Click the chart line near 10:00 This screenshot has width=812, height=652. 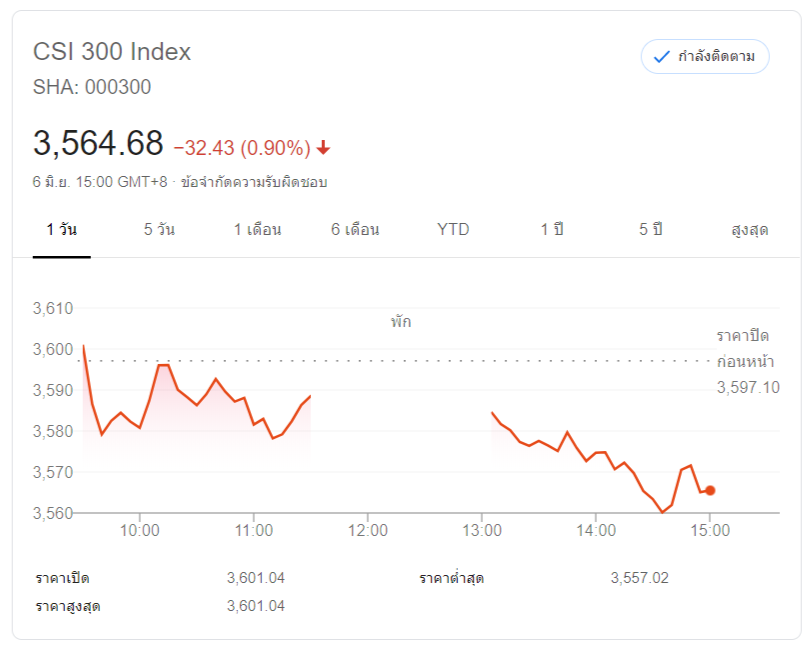coord(140,427)
